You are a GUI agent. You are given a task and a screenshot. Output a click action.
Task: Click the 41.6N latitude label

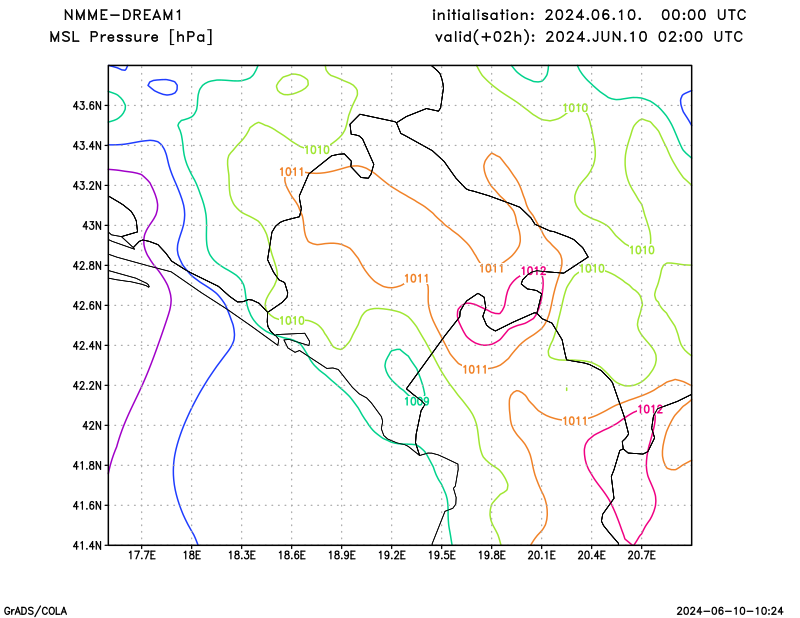(87, 505)
